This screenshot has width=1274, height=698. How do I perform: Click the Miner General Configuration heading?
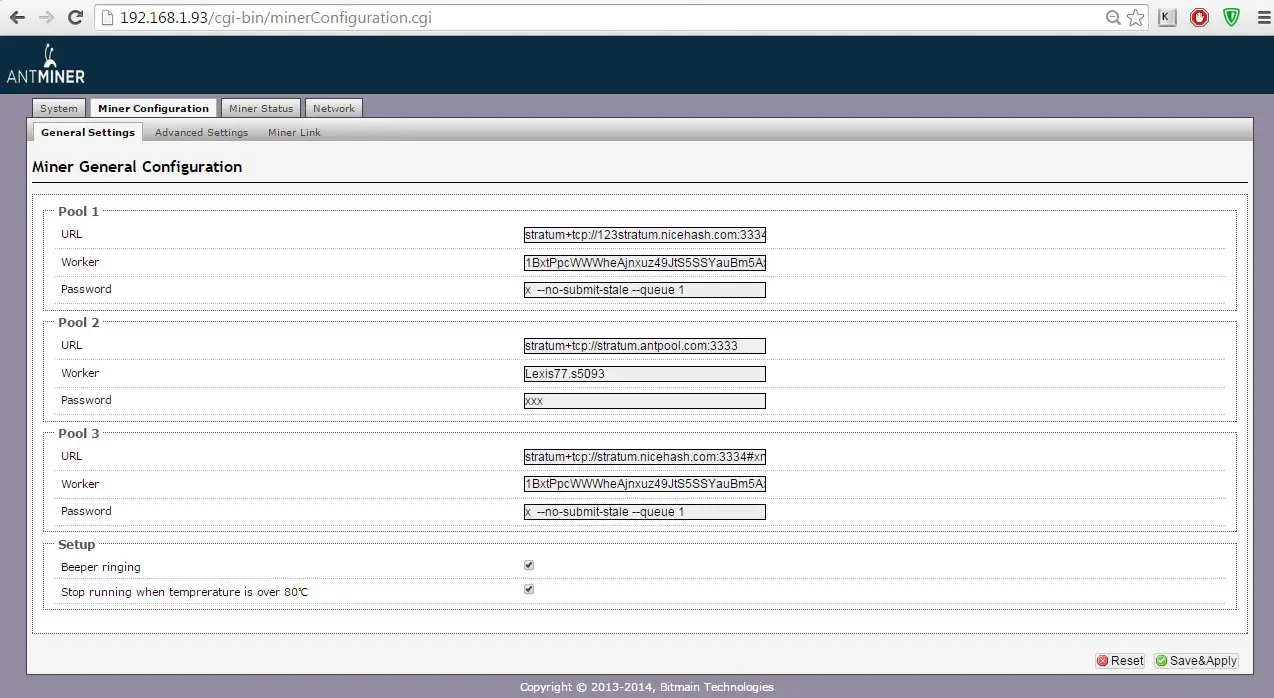tap(137, 167)
